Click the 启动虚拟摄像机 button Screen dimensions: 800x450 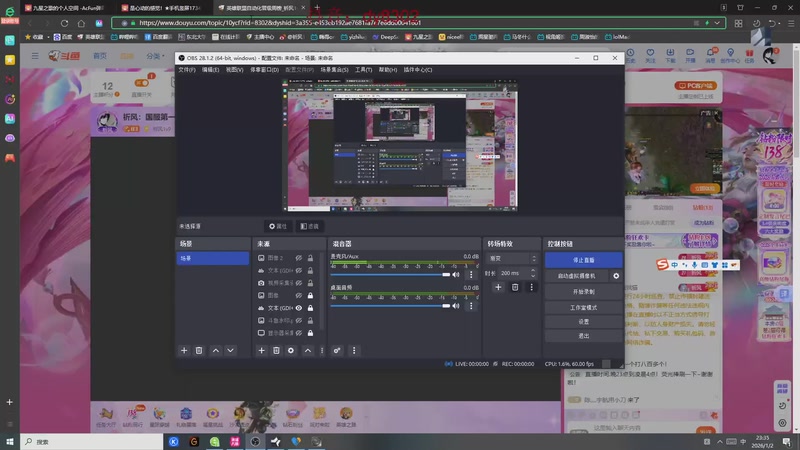[x=577, y=276]
